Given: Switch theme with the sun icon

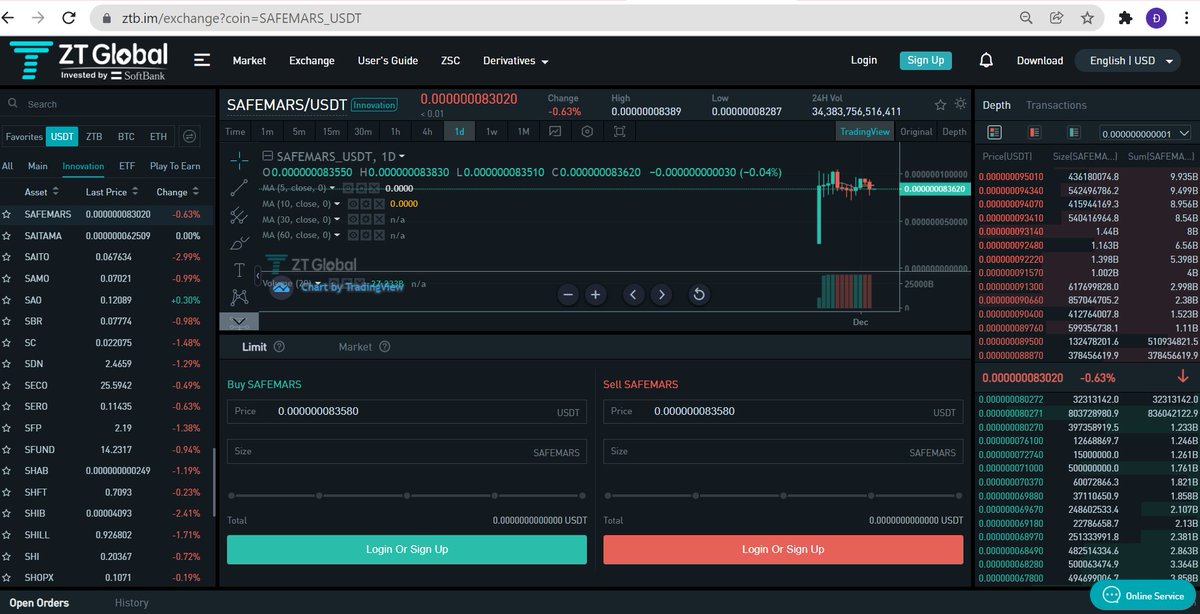Looking at the screenshot, I should pos(961,104).
